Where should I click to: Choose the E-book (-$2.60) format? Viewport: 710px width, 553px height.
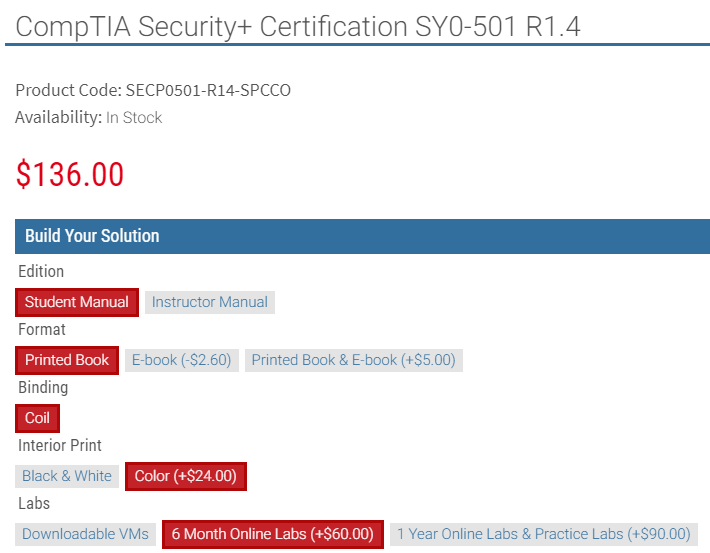point(182,360)
